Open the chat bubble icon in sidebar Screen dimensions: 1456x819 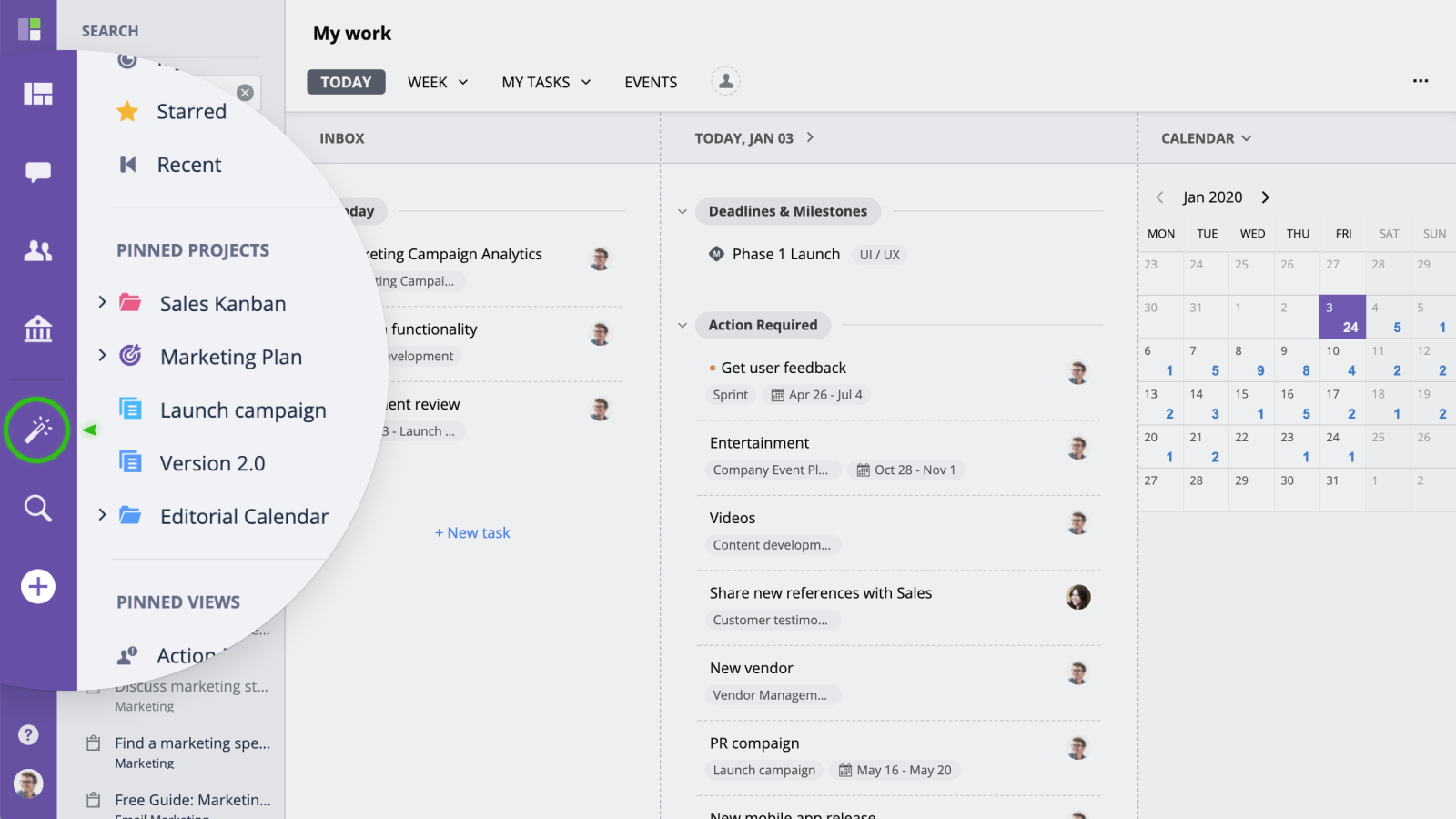(x=37, y=172)
